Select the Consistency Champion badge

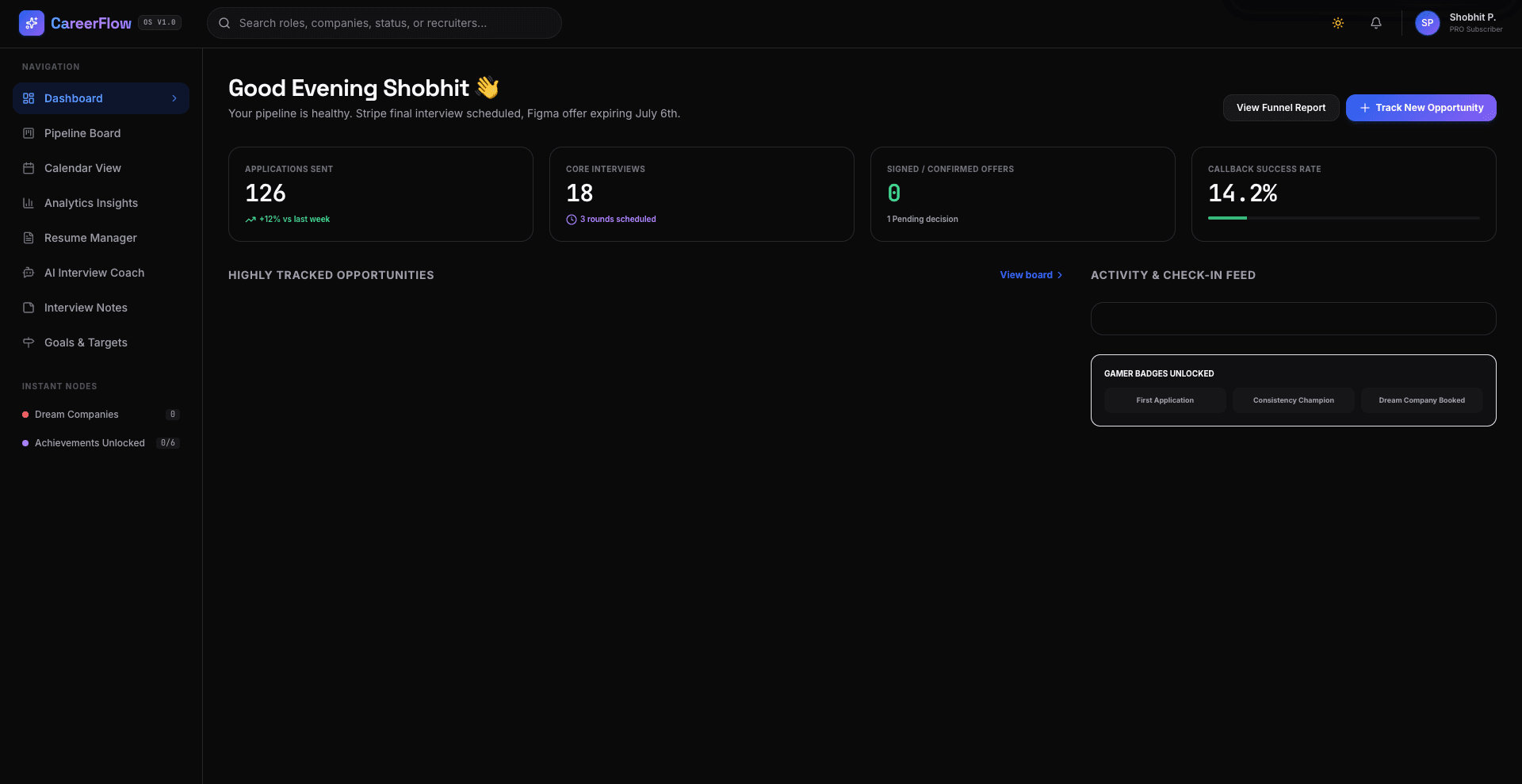tap(1294, 400)
